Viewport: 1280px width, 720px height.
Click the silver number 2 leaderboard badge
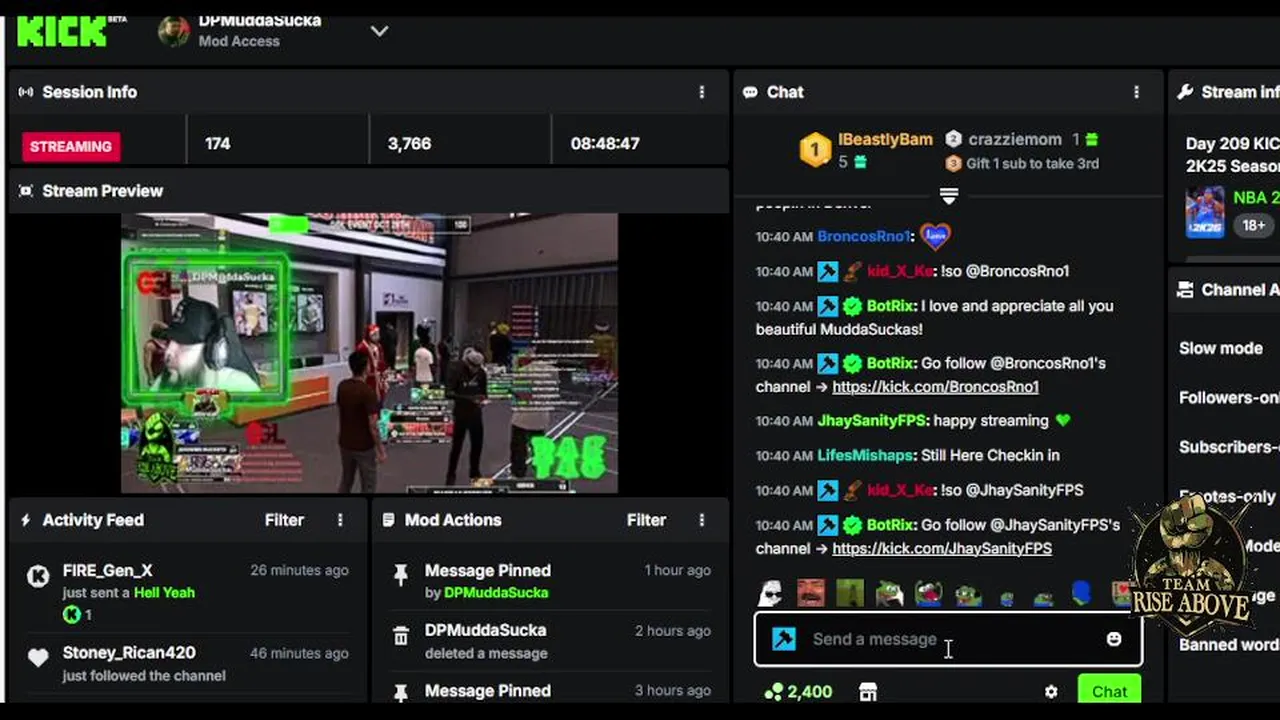click(x=953, y=139)
